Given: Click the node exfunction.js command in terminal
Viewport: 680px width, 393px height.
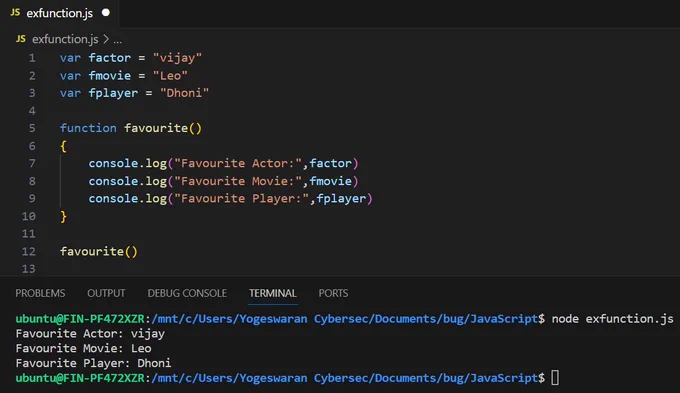Looking at the screenshot, I should coord(612,319).
